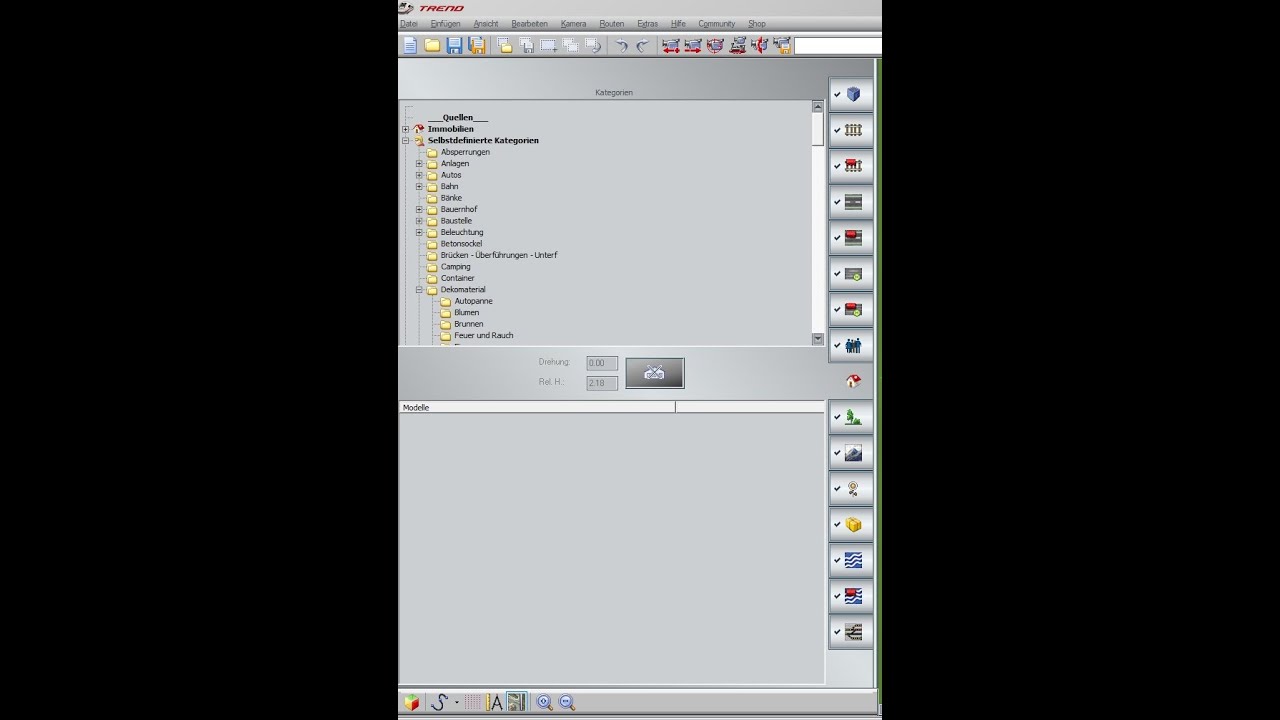This screenshot has width=1280, height=720.
Task: Expand the Bauernhof folder
Action: point(420,210)
